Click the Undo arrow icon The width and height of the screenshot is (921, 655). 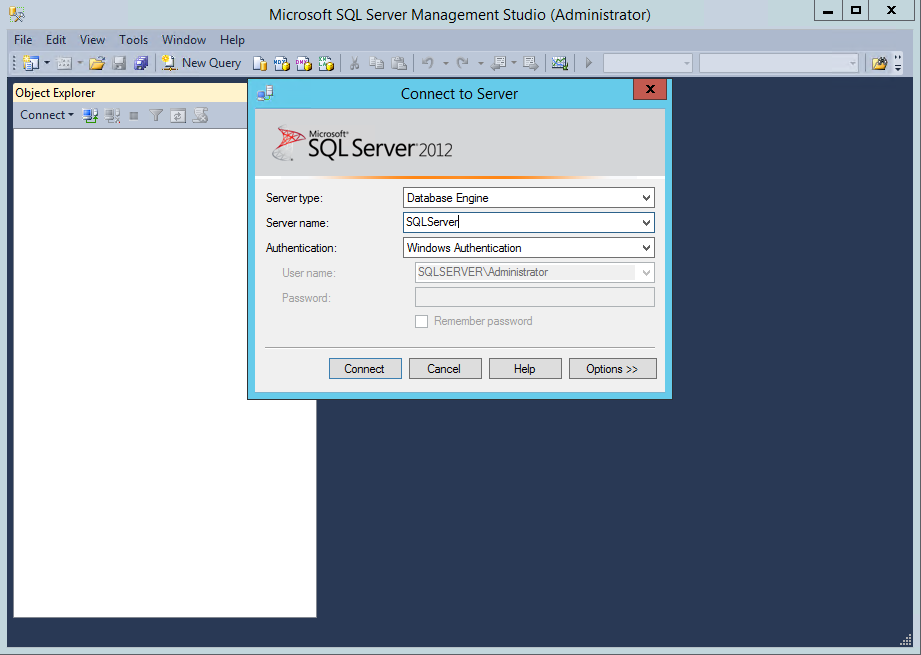[x=428, y=63]
